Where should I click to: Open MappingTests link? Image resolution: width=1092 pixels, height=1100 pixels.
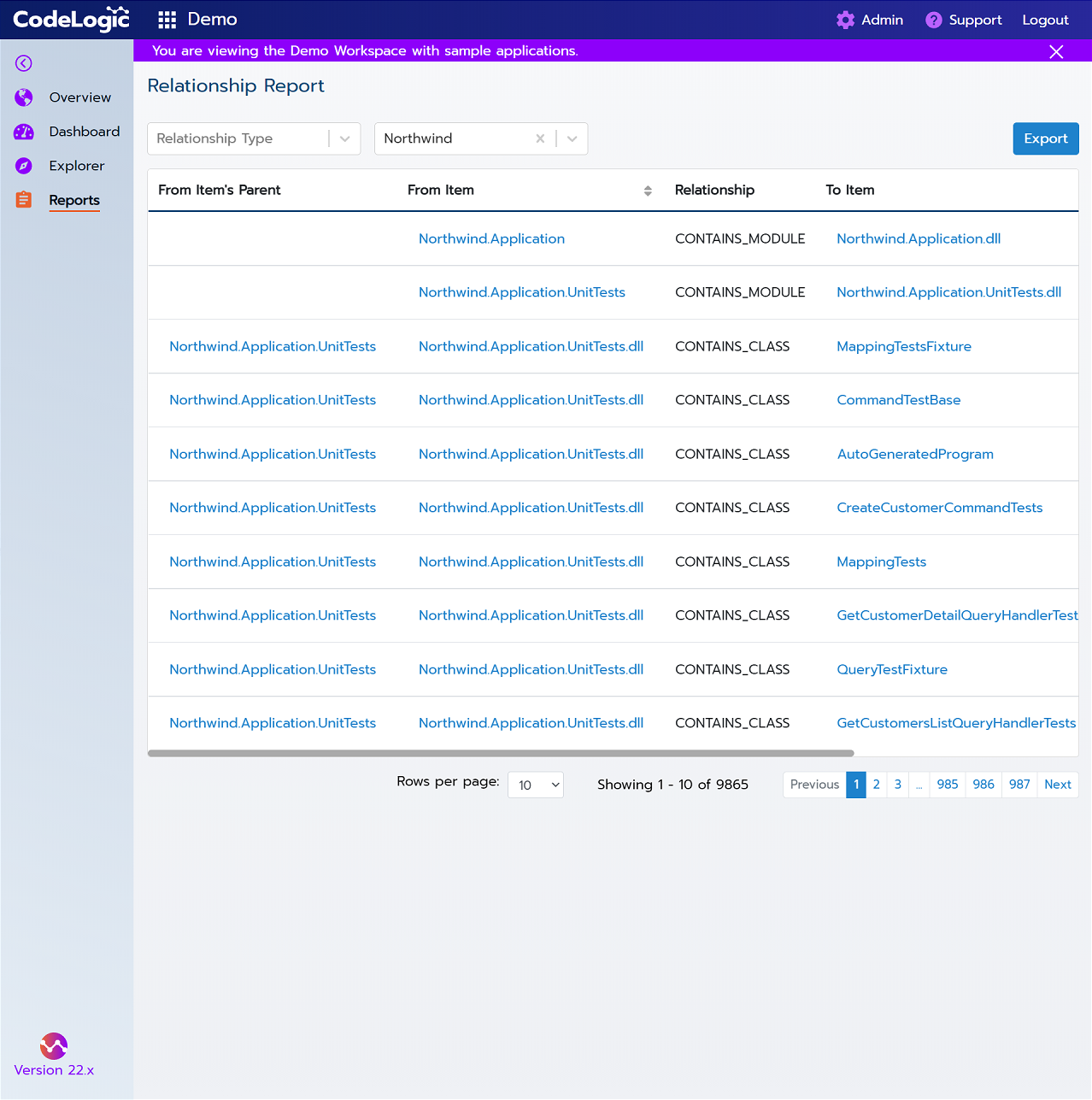(882, 562)
